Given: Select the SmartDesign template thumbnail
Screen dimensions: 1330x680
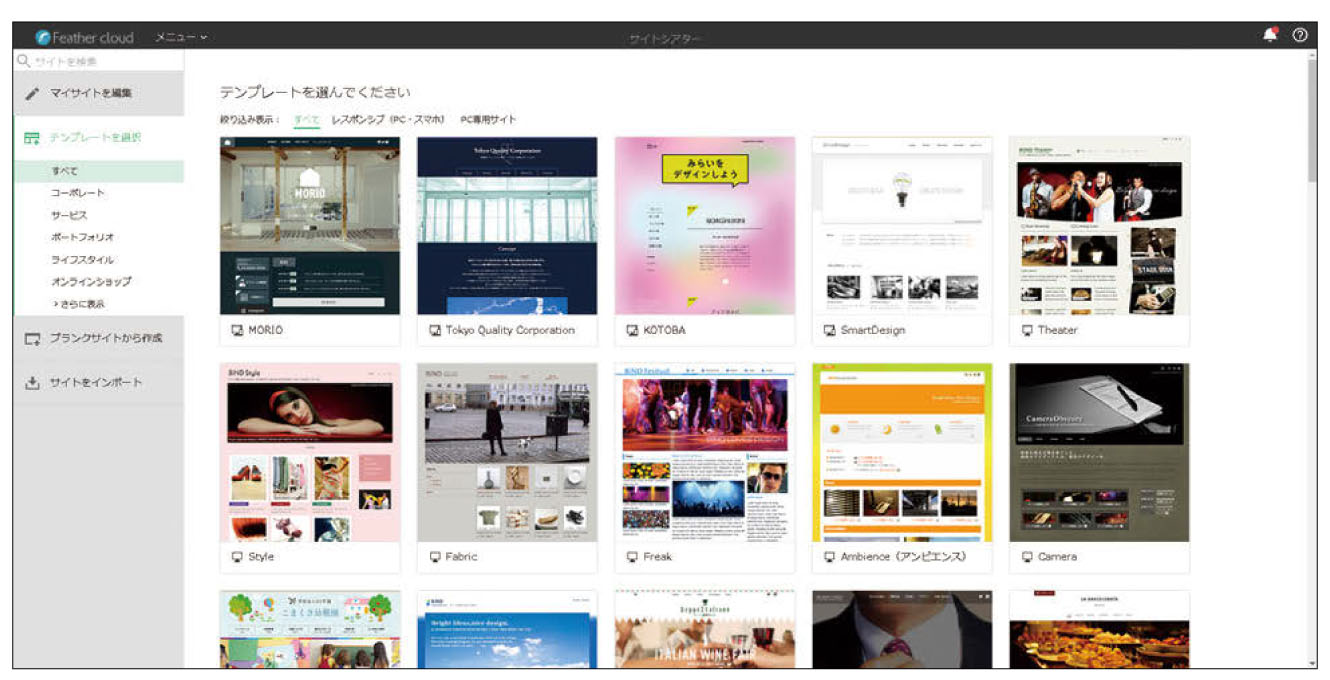Looking at the screenshot, I should click(902, 226).
